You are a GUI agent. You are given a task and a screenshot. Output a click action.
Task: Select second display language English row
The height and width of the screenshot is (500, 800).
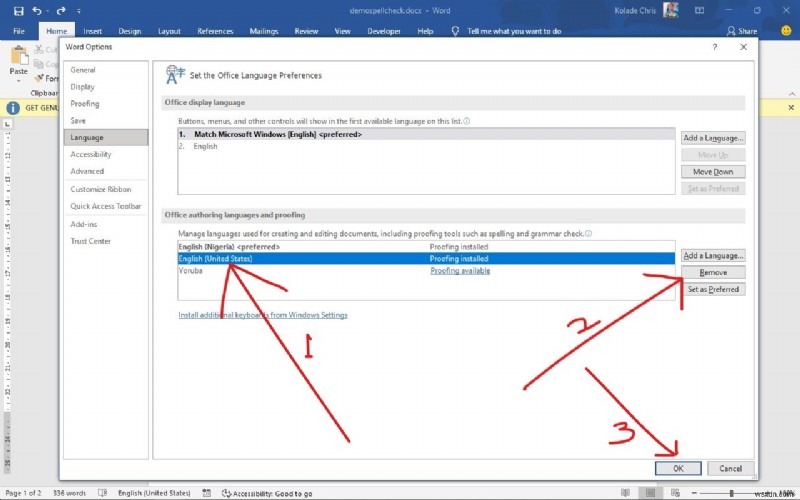pyautogui.click(x=426, y=146)
